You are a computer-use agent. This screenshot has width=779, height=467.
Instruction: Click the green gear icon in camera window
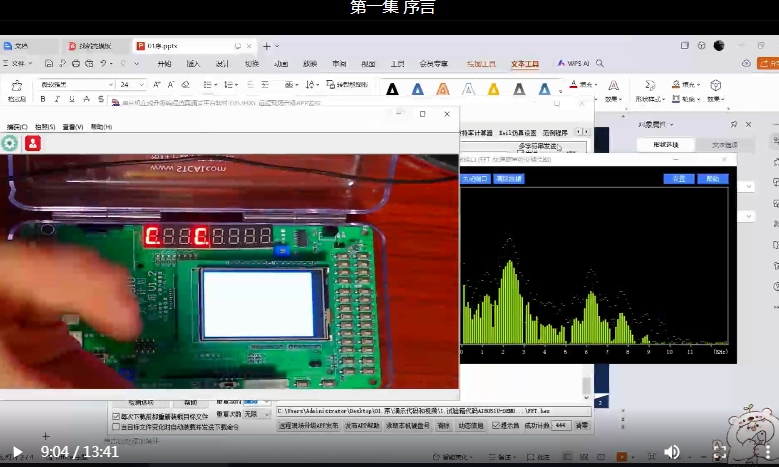coord(10,144)
